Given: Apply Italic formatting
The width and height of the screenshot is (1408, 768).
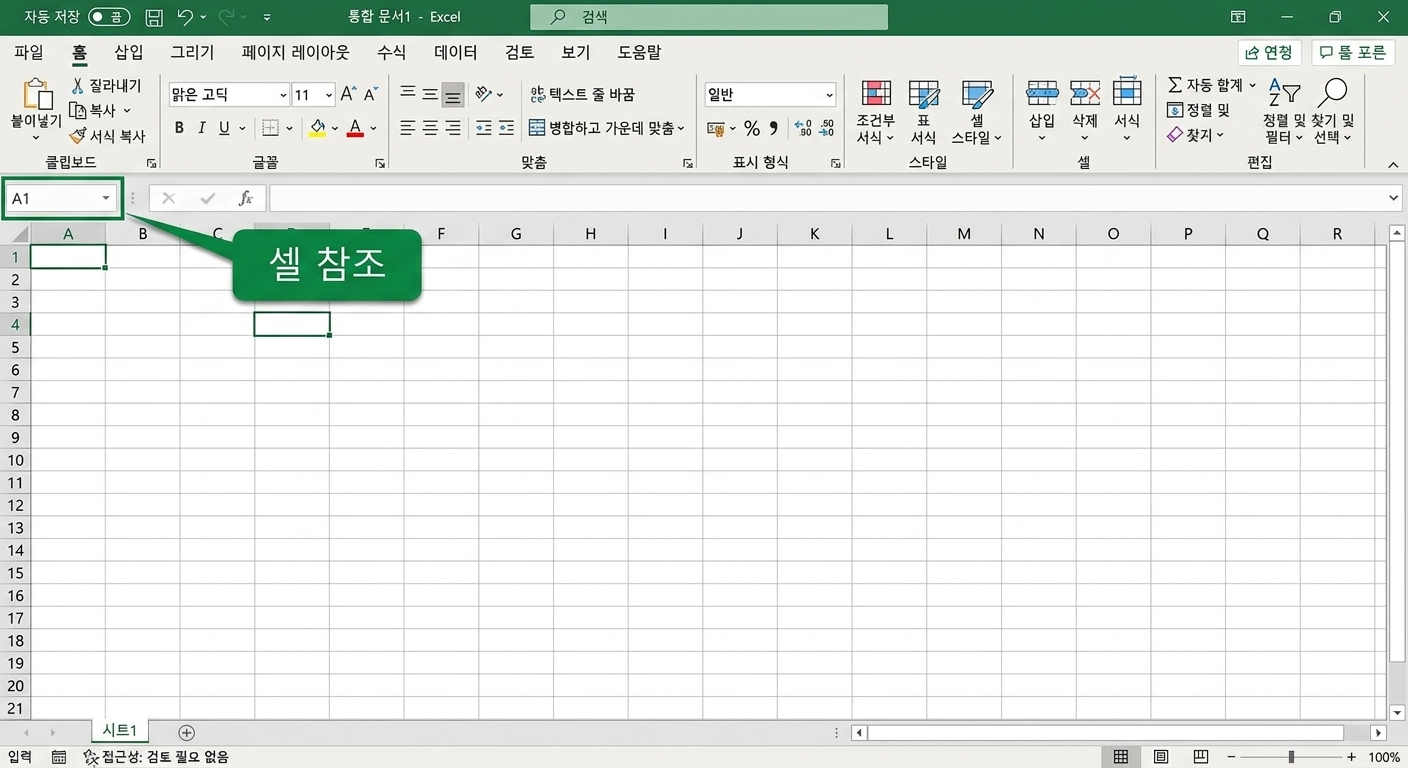Looking at the screenshot, I should coord(201,128).
